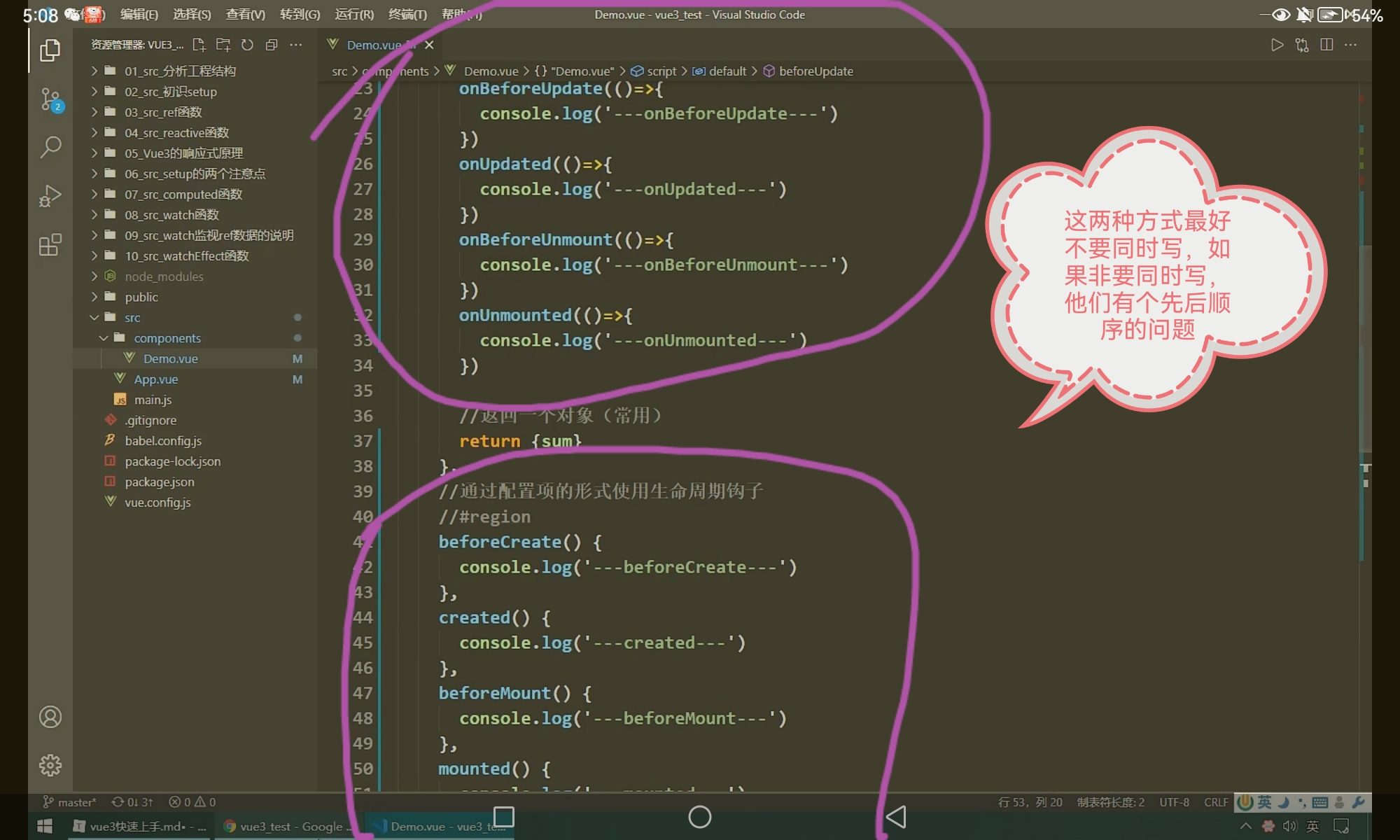Open the Extensions view

click(x=50, y=245)
